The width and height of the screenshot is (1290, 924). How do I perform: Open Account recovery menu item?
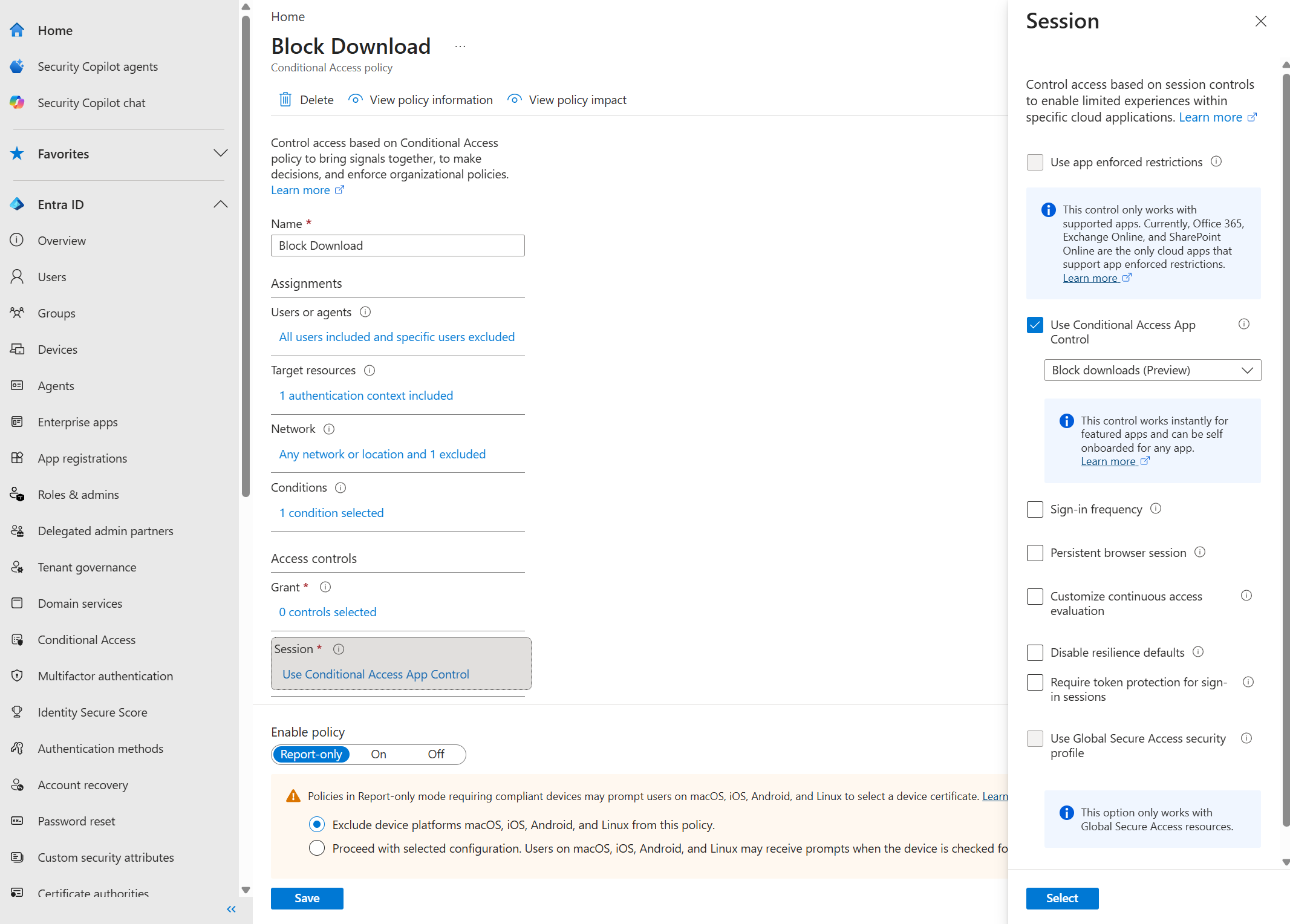pyautogui.click(x=83, y=785)
